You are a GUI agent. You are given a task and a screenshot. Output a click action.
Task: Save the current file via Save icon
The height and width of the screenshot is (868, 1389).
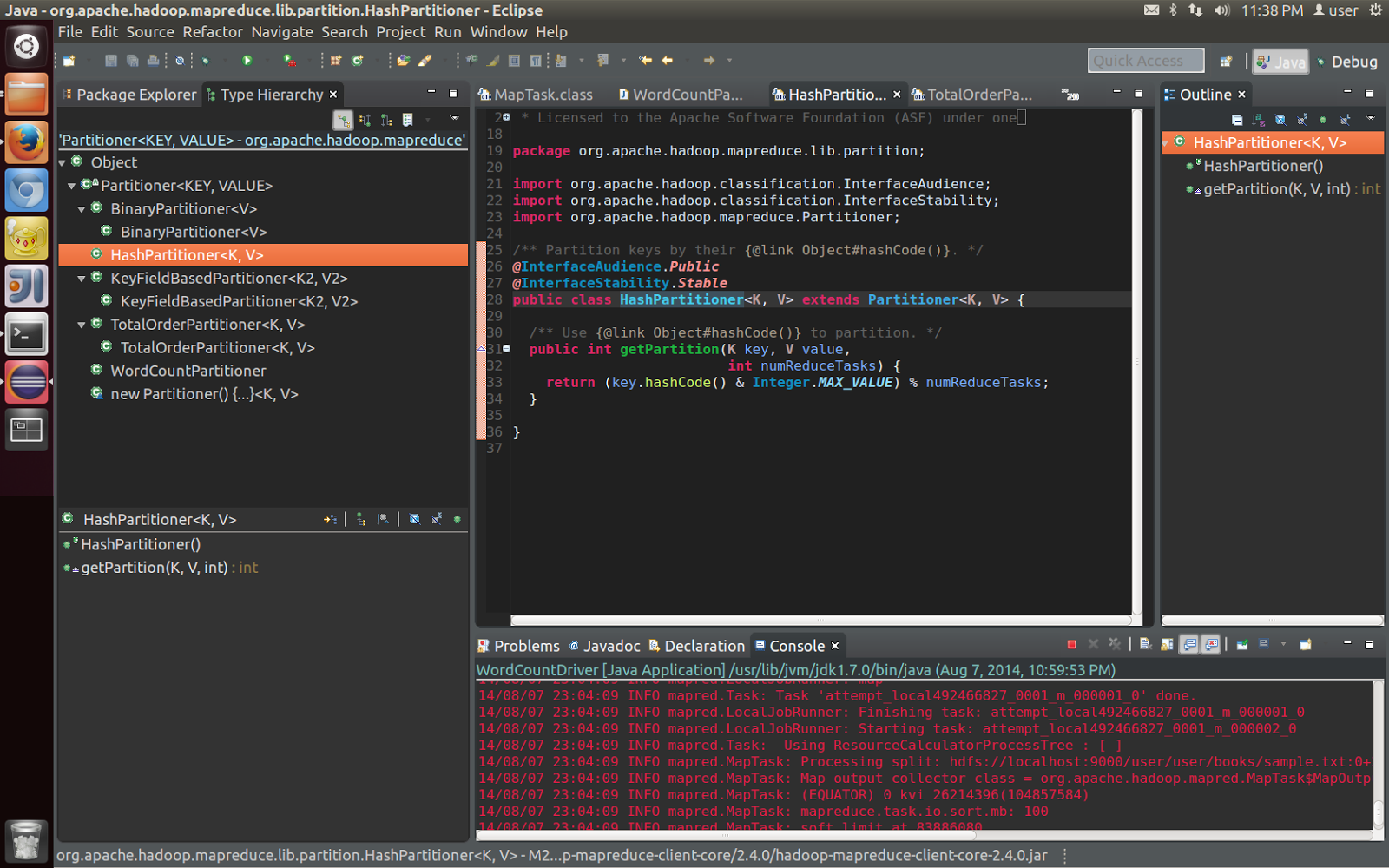point(110,60)
